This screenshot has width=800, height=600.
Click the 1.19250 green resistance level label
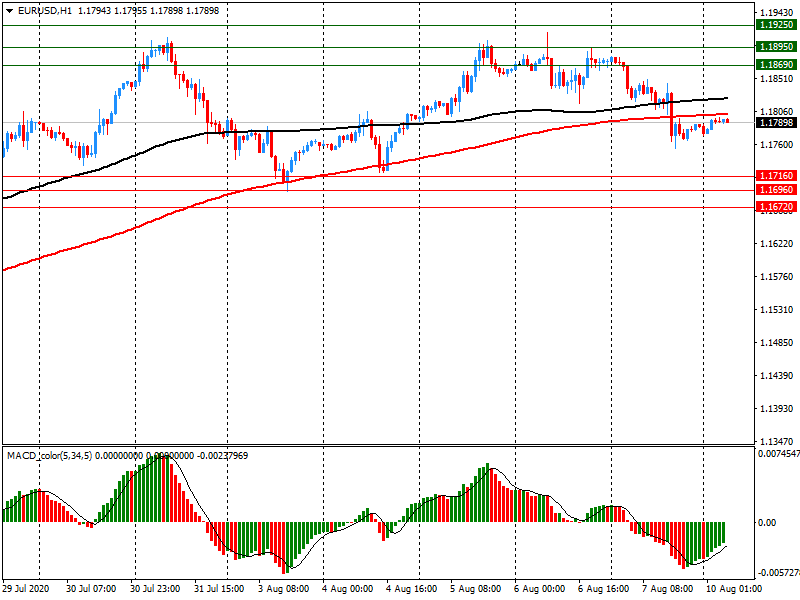coord(776,25)
